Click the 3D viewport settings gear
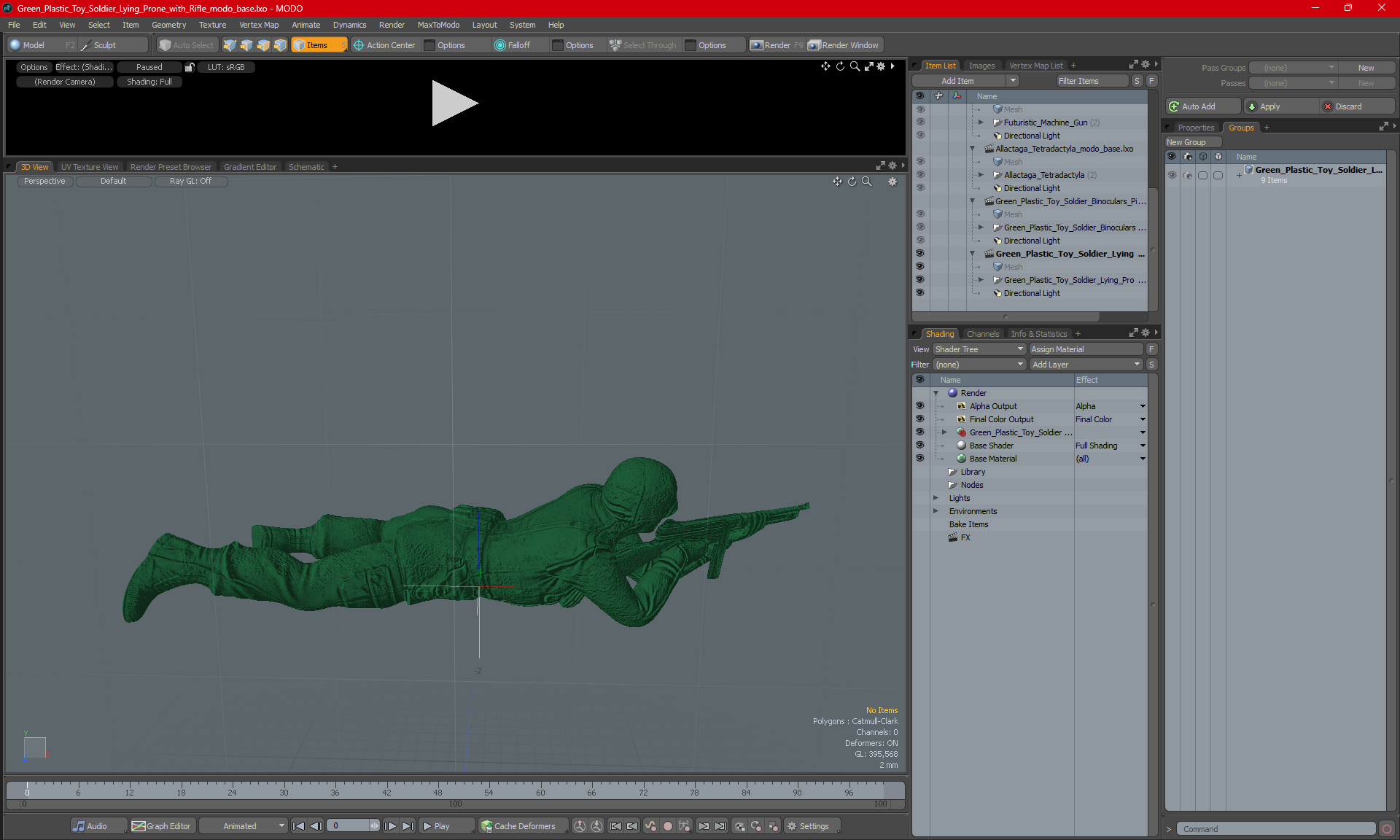Screen dimensions: 1400x840 pyautogui.click(x=892, y=182)
